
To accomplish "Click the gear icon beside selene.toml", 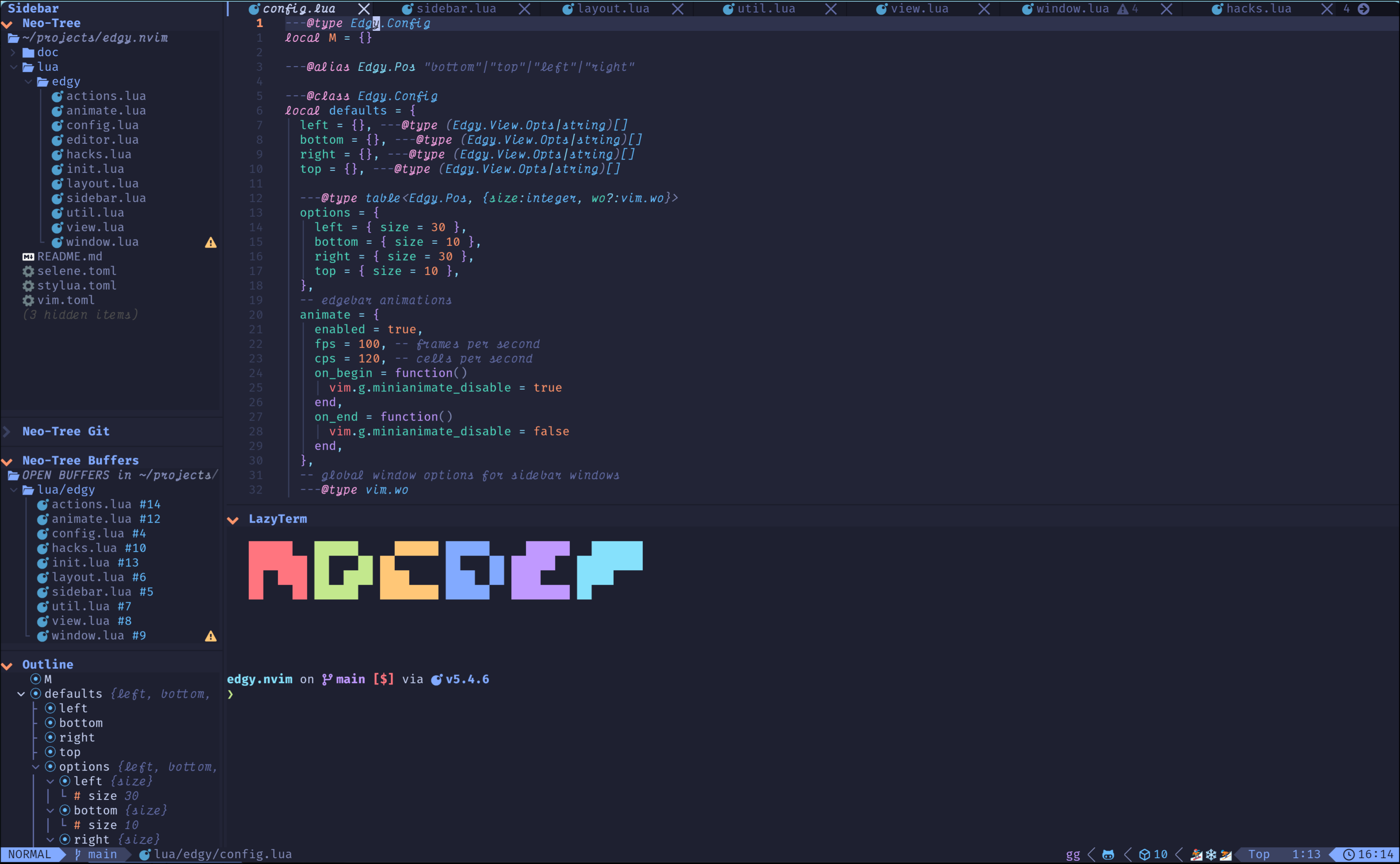I will (28, 271).
